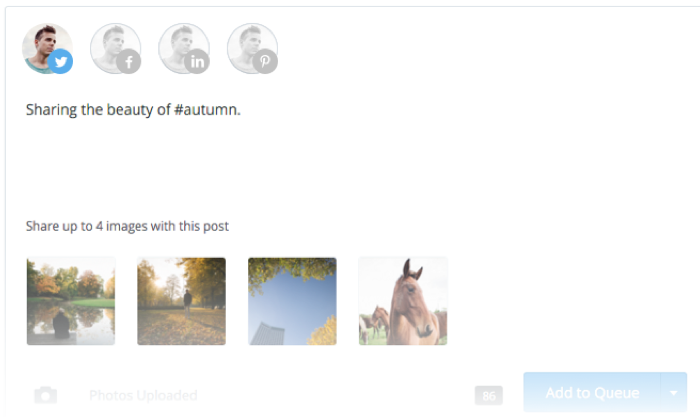Screen dimensions: 700x417
Task: Click the 86 character count badge
Action: click(489, 396)
